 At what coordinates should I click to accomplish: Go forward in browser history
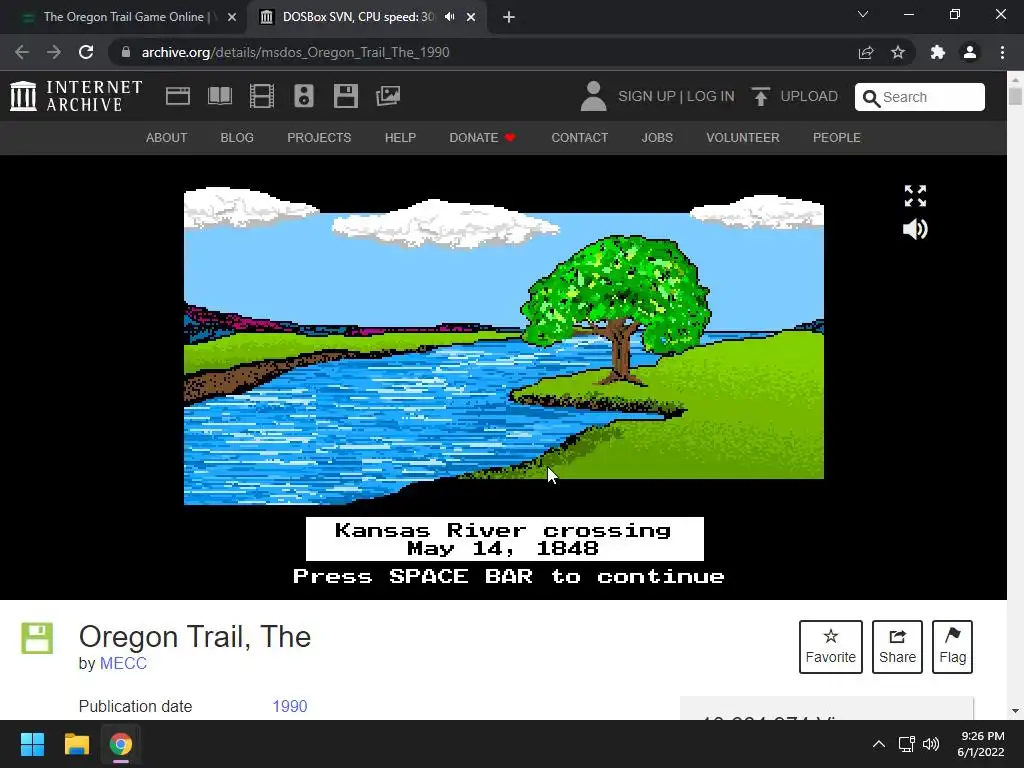click(x=54, y=52)
